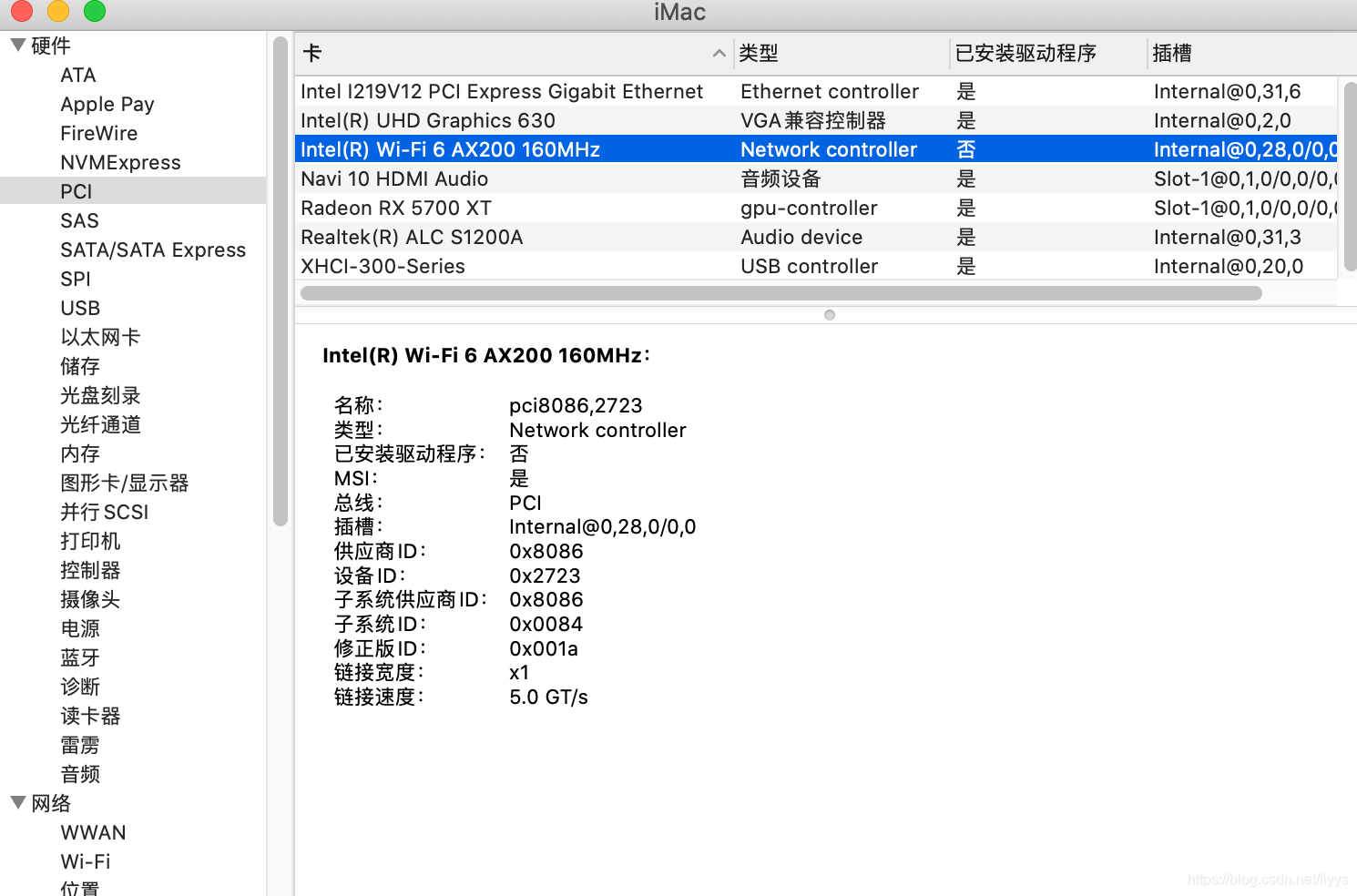Open 以太网卡 Ethernet cards entry
Viewport: 1357px width, 896px height.
tap(100, 337)
